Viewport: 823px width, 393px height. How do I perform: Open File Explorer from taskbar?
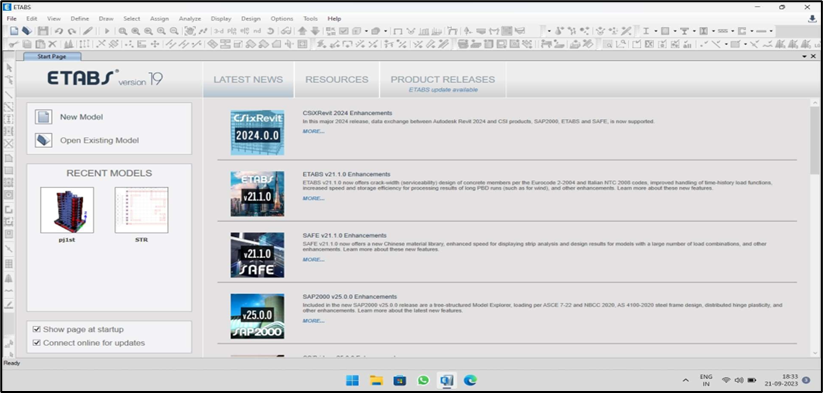376,380
